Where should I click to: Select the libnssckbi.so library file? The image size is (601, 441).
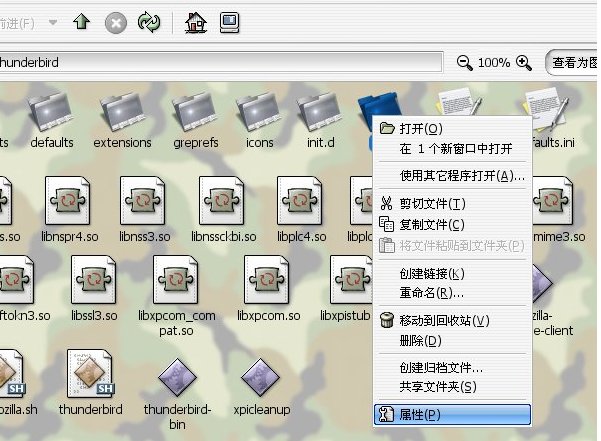click(x=223, y=209)
